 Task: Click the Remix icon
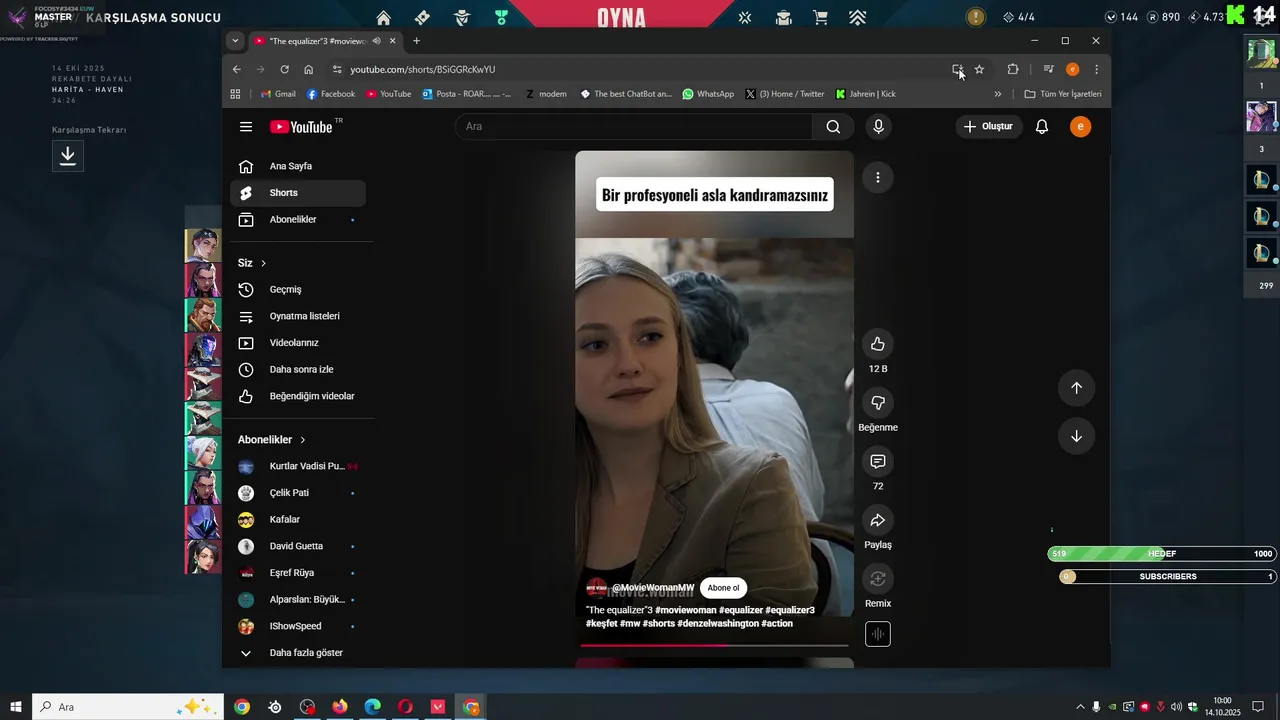click(x=878, y=579)
